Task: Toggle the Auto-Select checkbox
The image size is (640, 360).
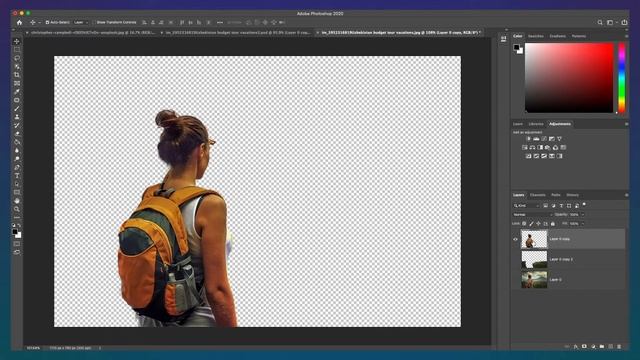Action: coord(47,22)
